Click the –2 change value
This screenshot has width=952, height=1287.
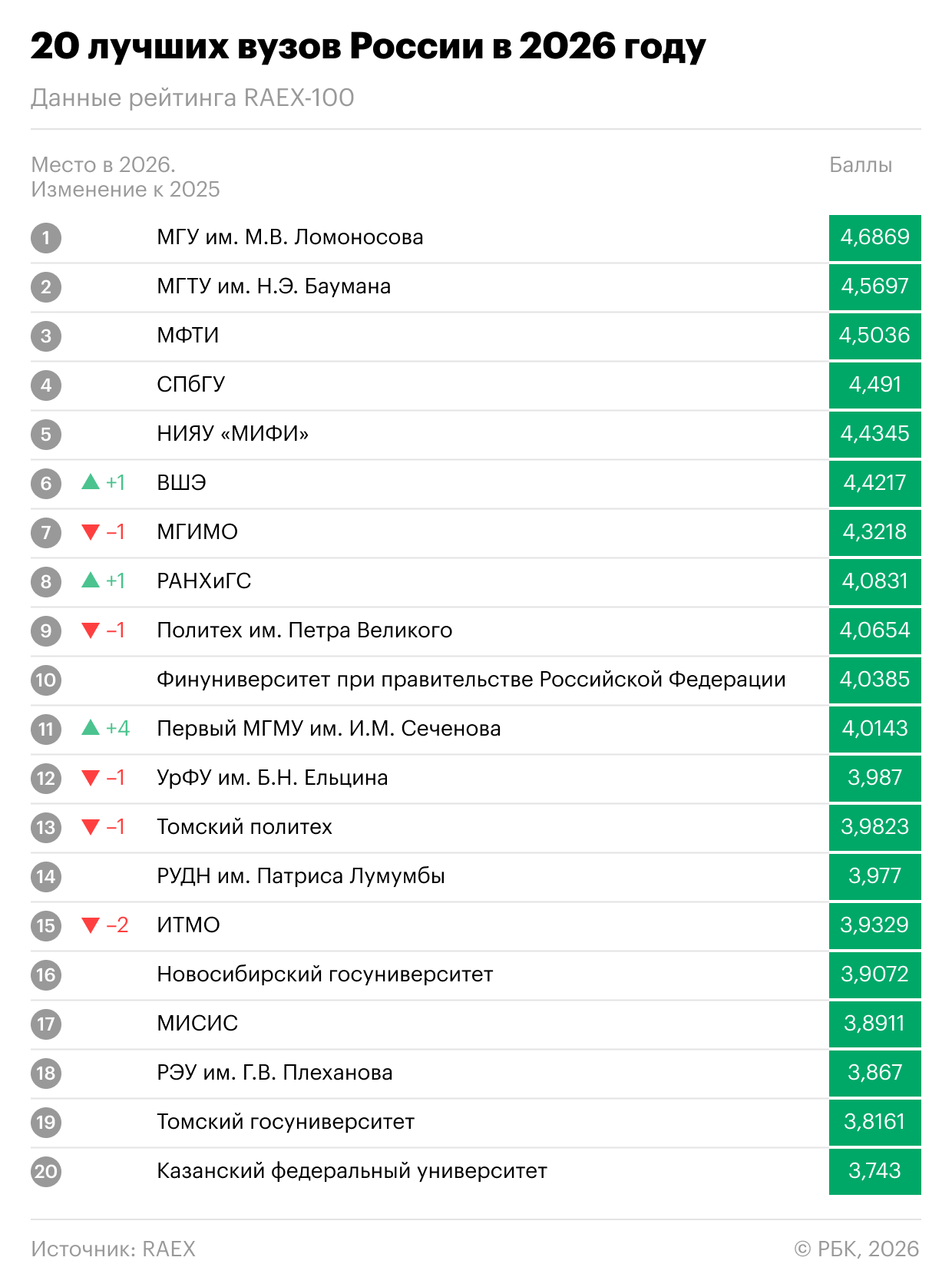point(117,925)
